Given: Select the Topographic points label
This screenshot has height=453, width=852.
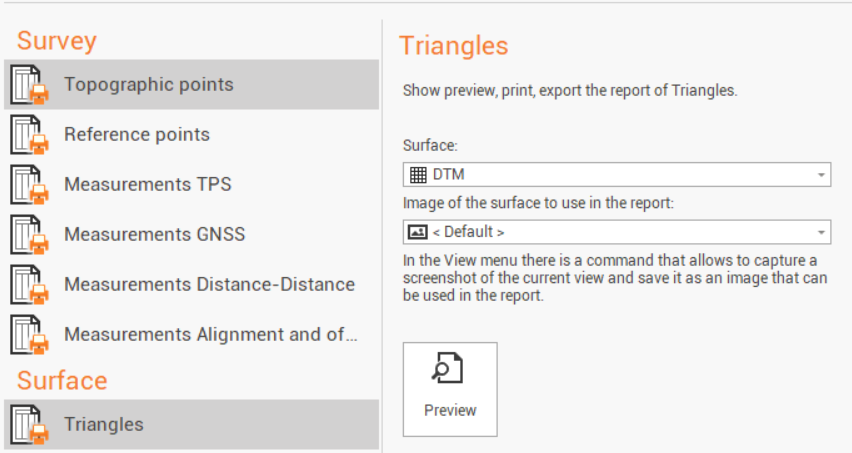Looking at the screenshot, I should click(x=149, y=85).
